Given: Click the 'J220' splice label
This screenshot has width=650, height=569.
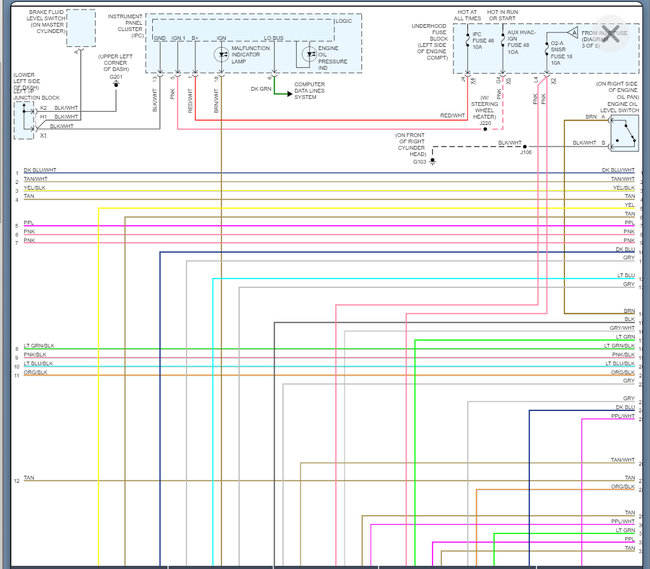Looking at the screenshot, I should pos(485,123).
